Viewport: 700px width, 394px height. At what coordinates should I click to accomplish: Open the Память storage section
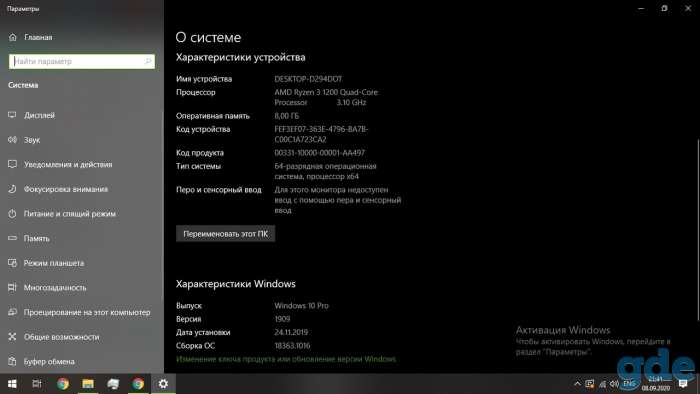pos(37,238)
